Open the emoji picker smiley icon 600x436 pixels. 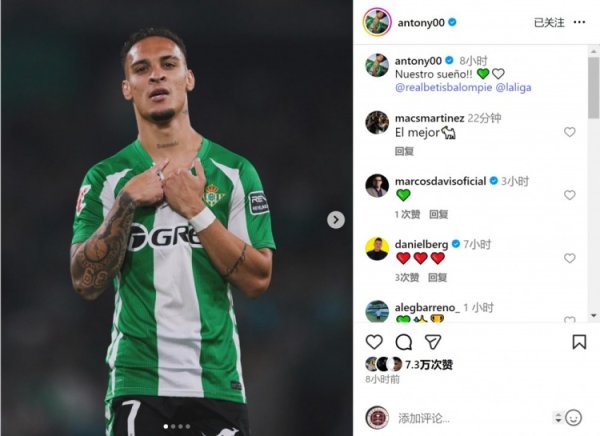point(573,418)
